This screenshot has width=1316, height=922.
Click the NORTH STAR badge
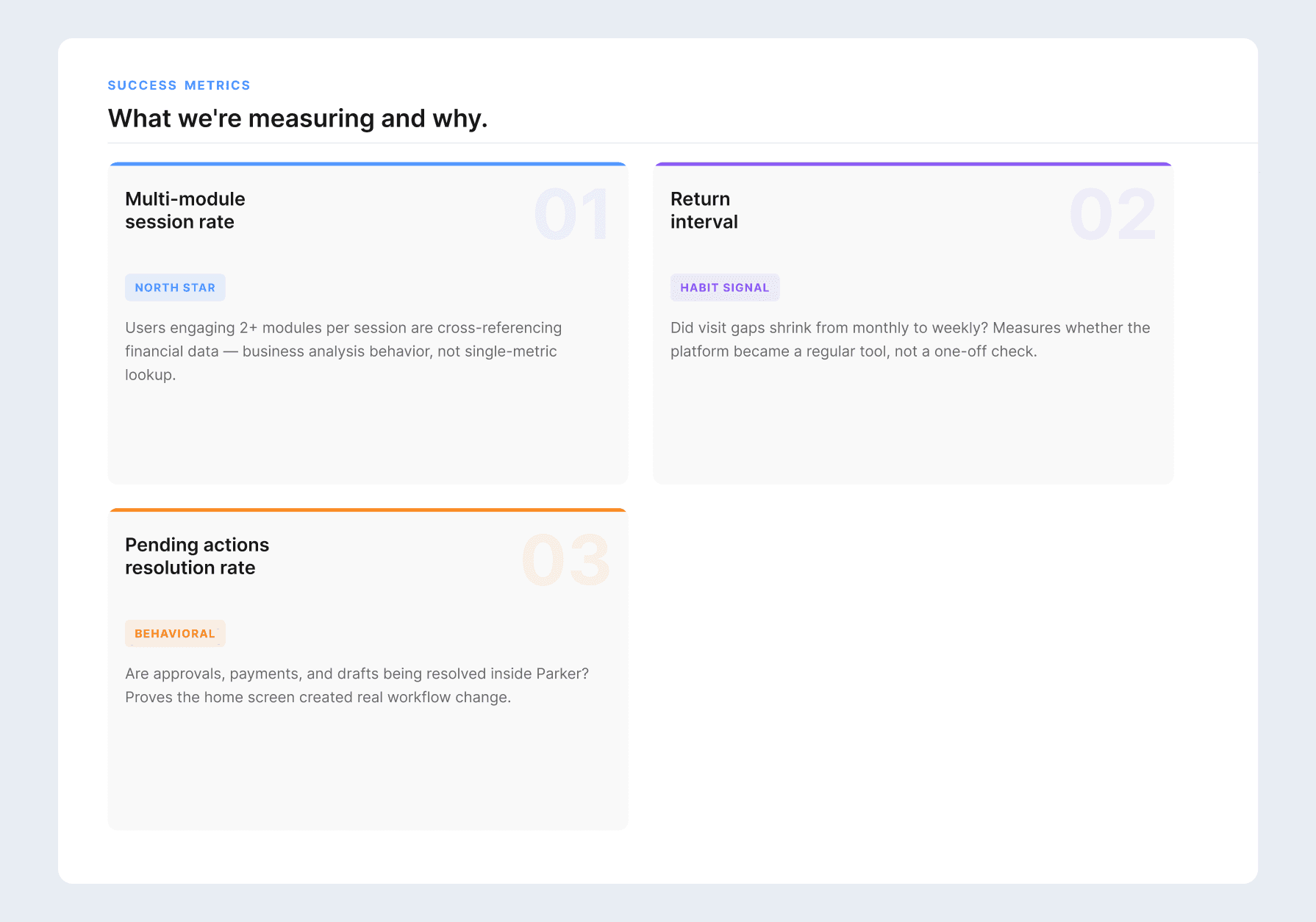pos(175,287)
